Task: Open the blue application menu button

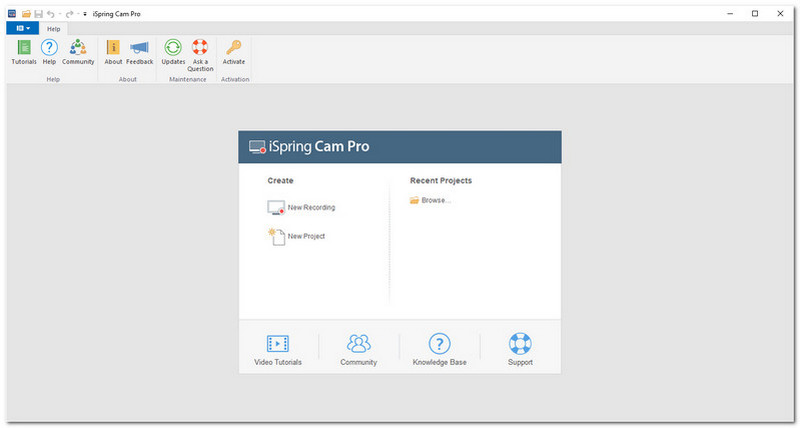Action: (23, 29)
